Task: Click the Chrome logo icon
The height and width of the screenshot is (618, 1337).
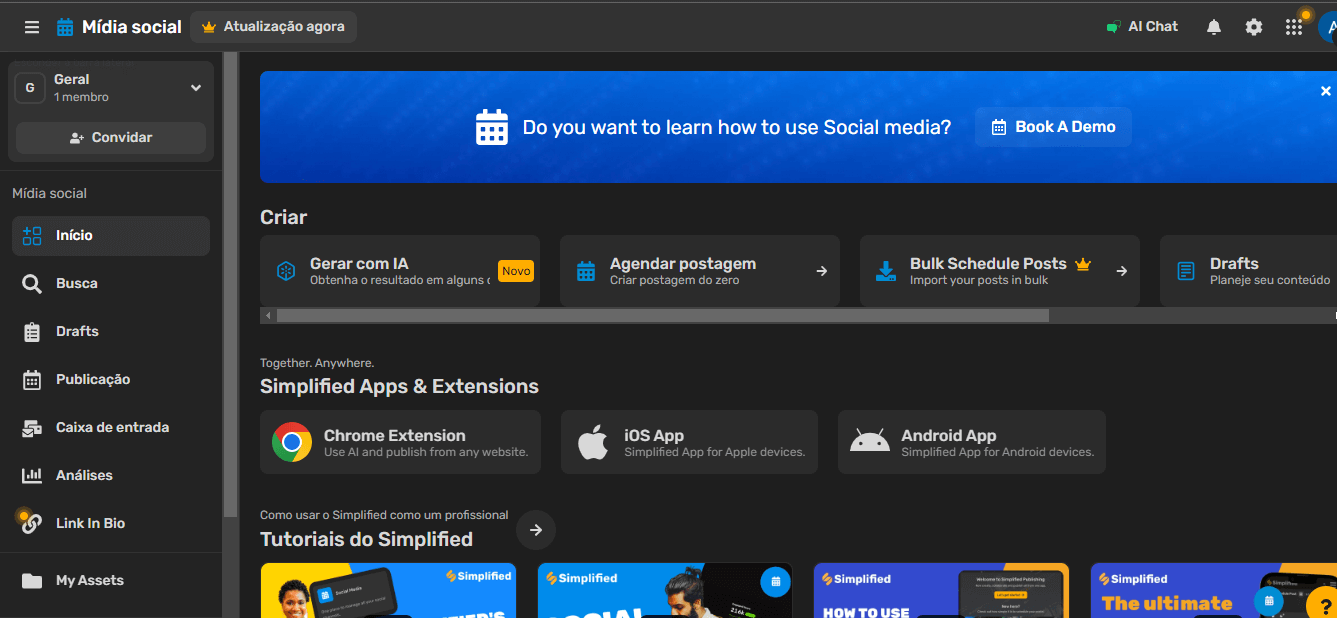Action: point(292,442)
